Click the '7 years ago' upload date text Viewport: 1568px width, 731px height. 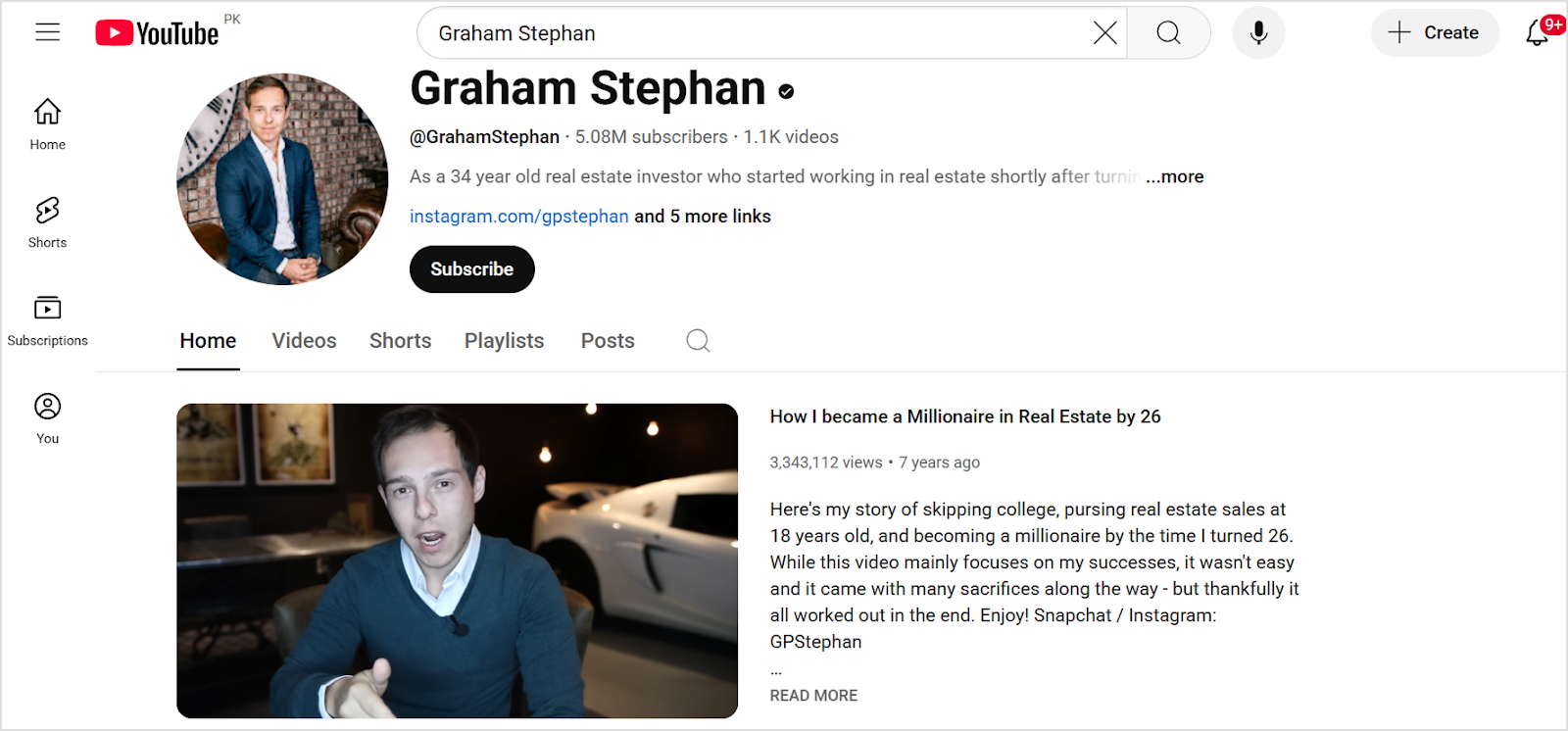[939, 463]
